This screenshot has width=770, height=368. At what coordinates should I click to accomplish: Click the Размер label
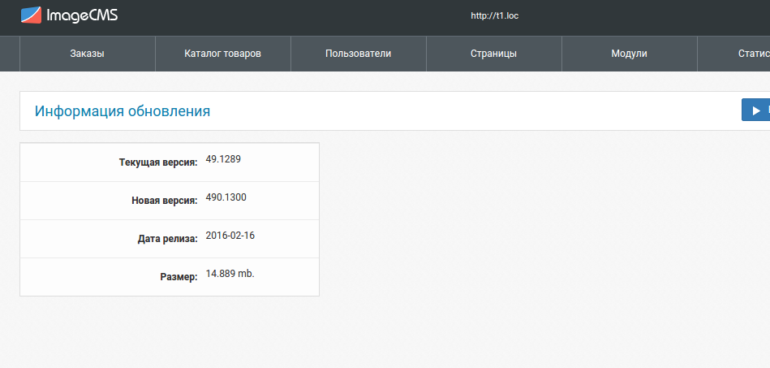coord(179,277)
